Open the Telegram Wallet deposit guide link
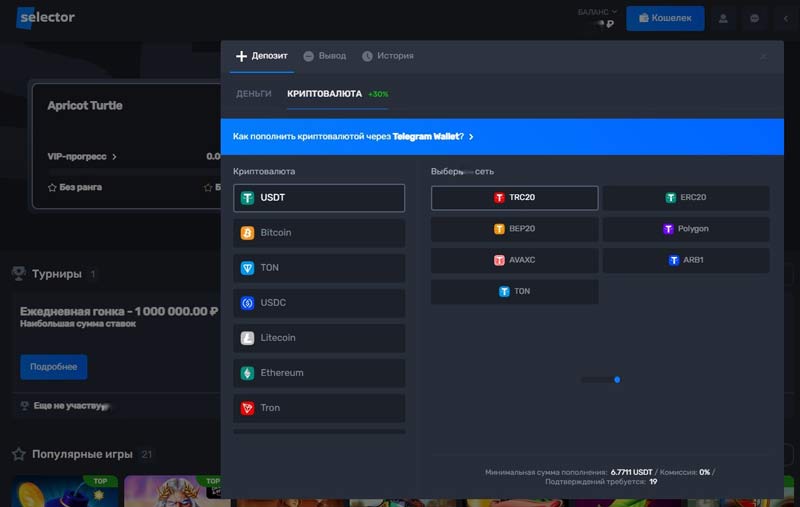 pos(353,136)
